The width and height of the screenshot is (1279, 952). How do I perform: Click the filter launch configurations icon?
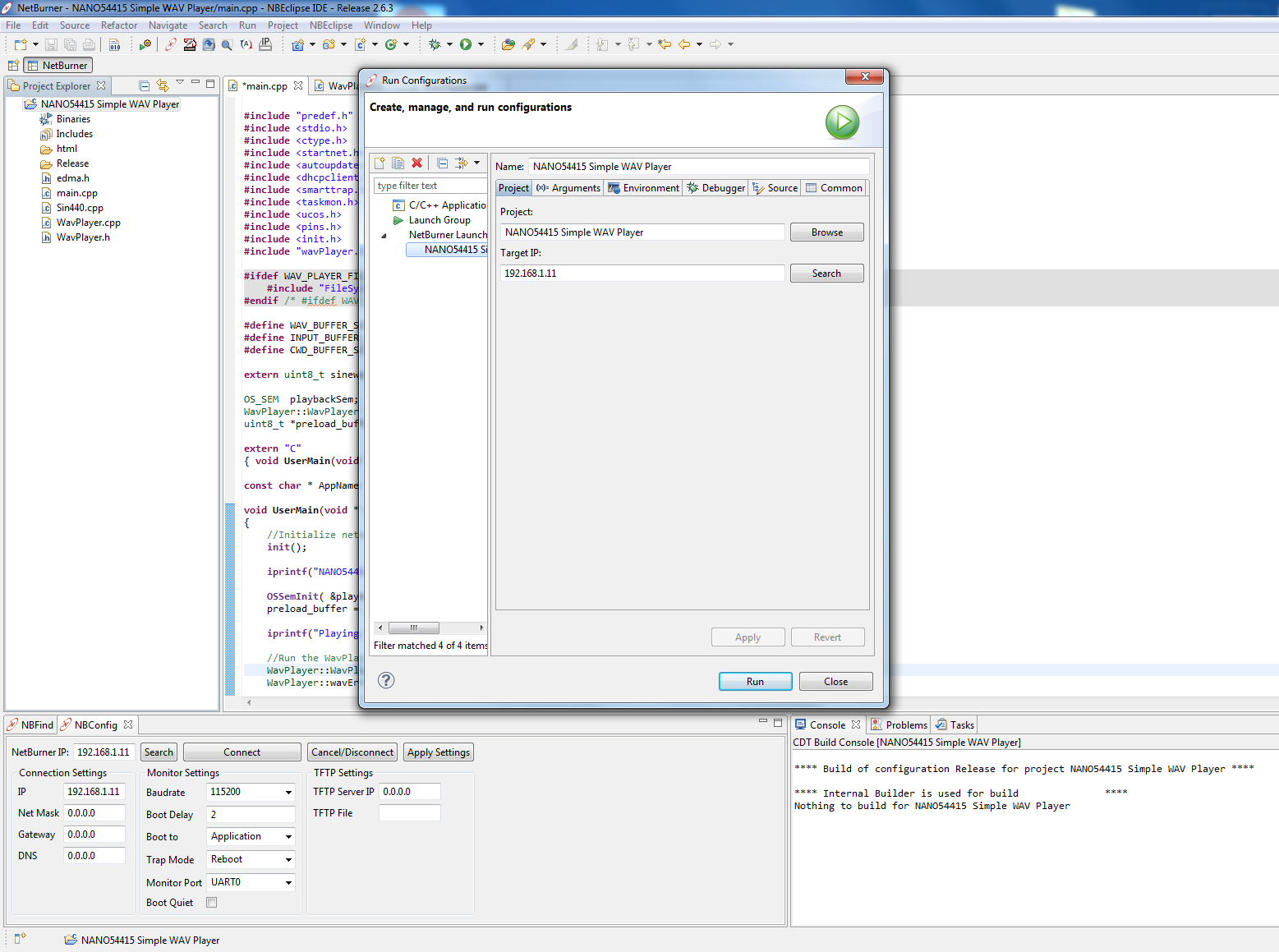(x=461, y=163)
